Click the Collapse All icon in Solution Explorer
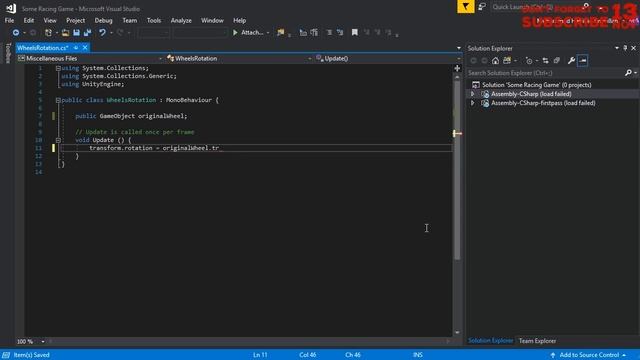The image size is (640, 360). (x=557, y=61)
